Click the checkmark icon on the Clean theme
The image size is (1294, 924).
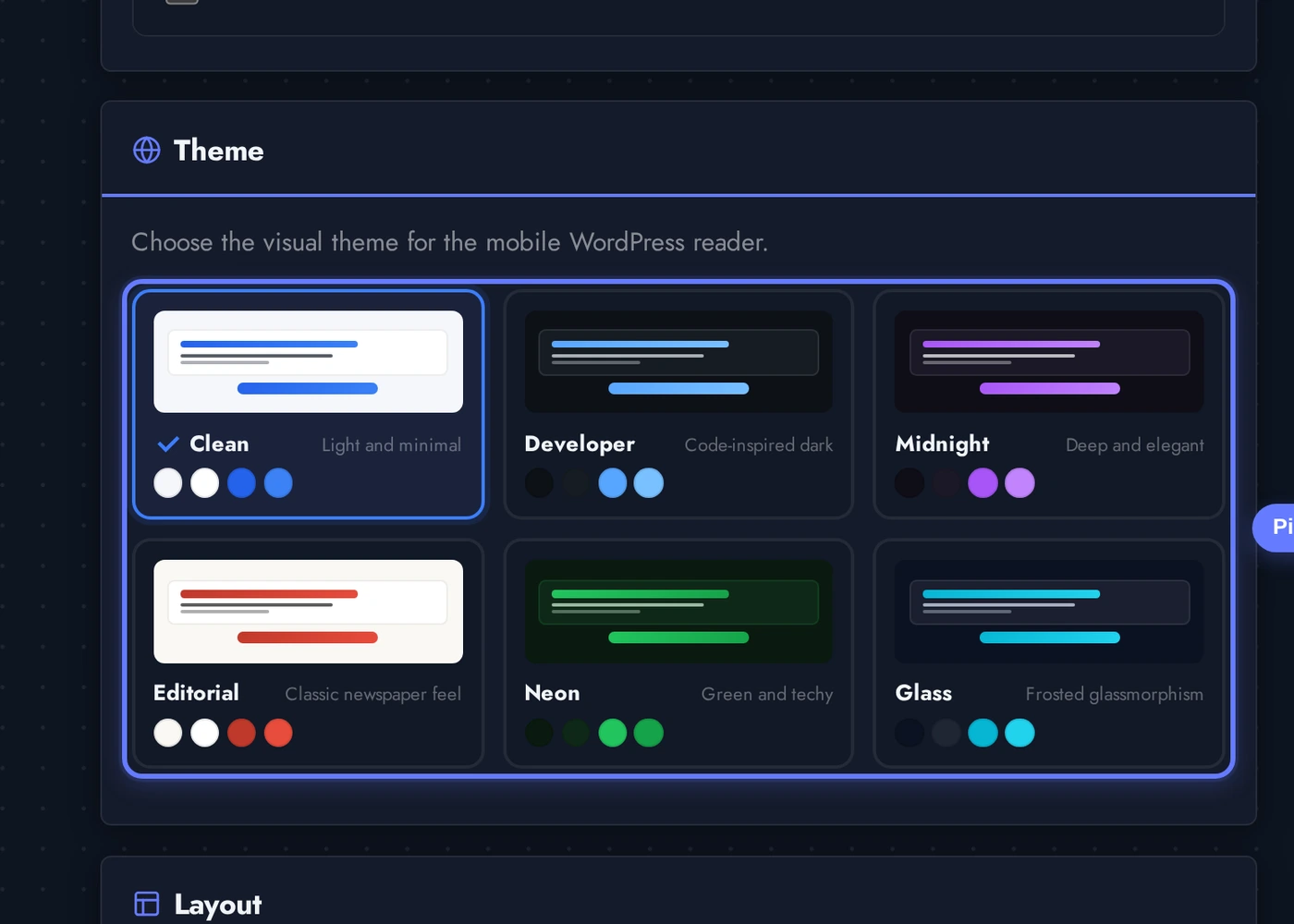click(x=167, y=444)
